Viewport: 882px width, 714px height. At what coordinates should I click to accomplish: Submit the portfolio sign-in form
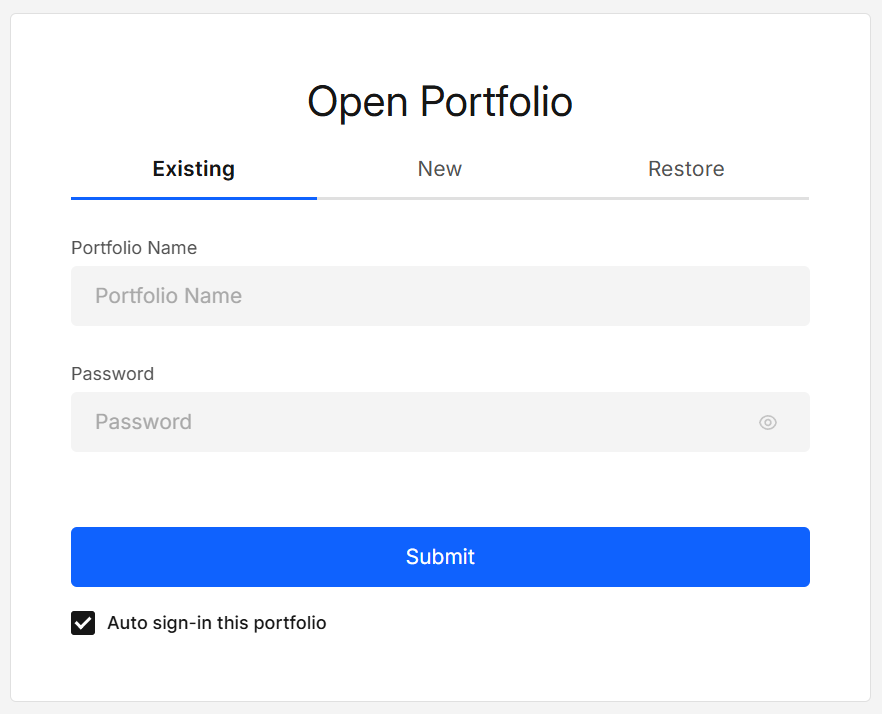(440, 557)
